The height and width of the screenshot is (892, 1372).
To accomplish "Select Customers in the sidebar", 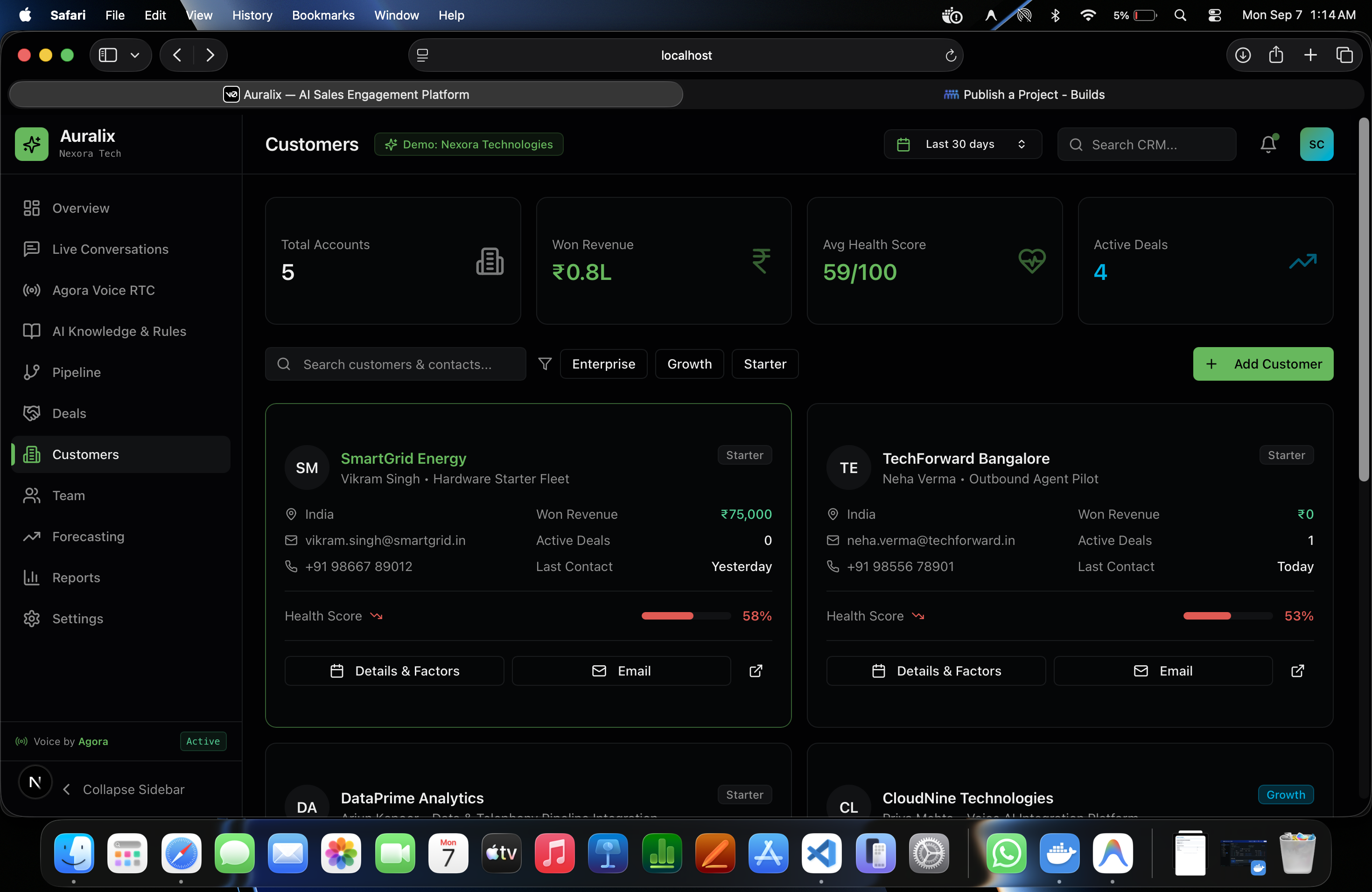I will point(120,454).
